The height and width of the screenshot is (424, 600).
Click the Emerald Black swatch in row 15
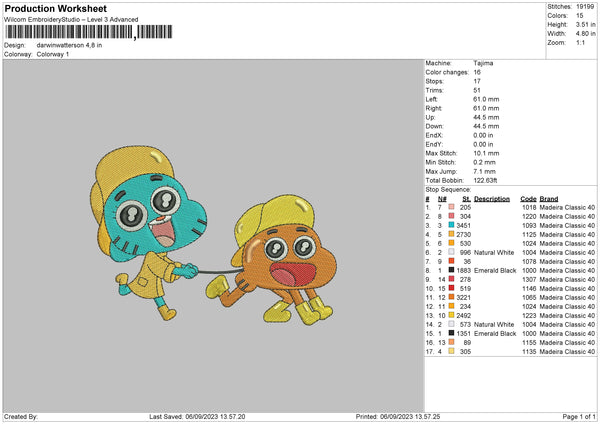point(452,333)
